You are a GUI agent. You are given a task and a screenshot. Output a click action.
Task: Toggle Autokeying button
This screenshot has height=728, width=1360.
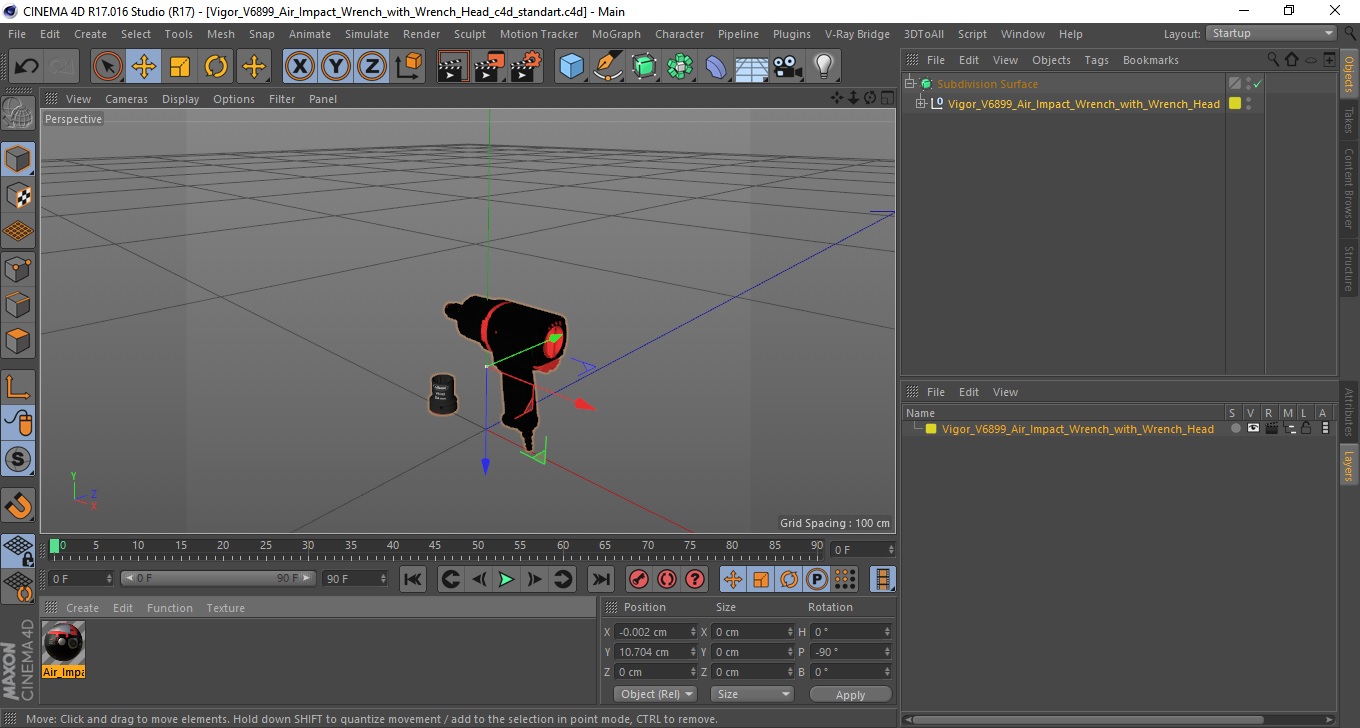[666, 579]
